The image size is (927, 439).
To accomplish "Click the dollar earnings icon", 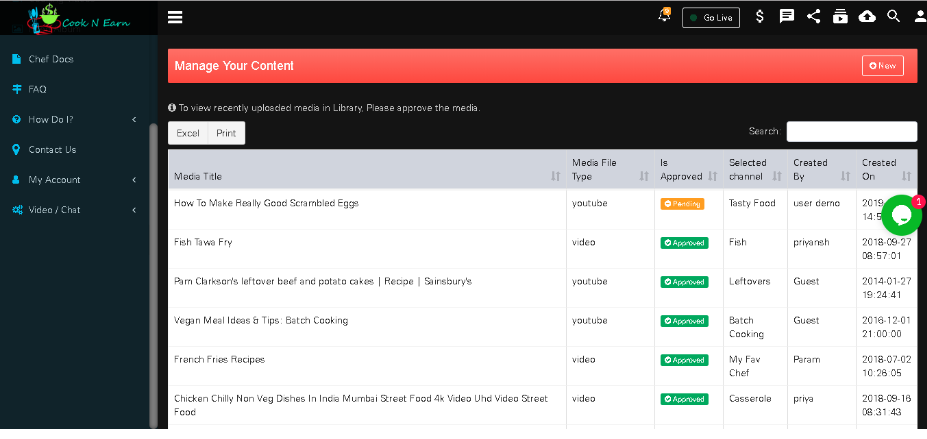I will coord(760,17).
